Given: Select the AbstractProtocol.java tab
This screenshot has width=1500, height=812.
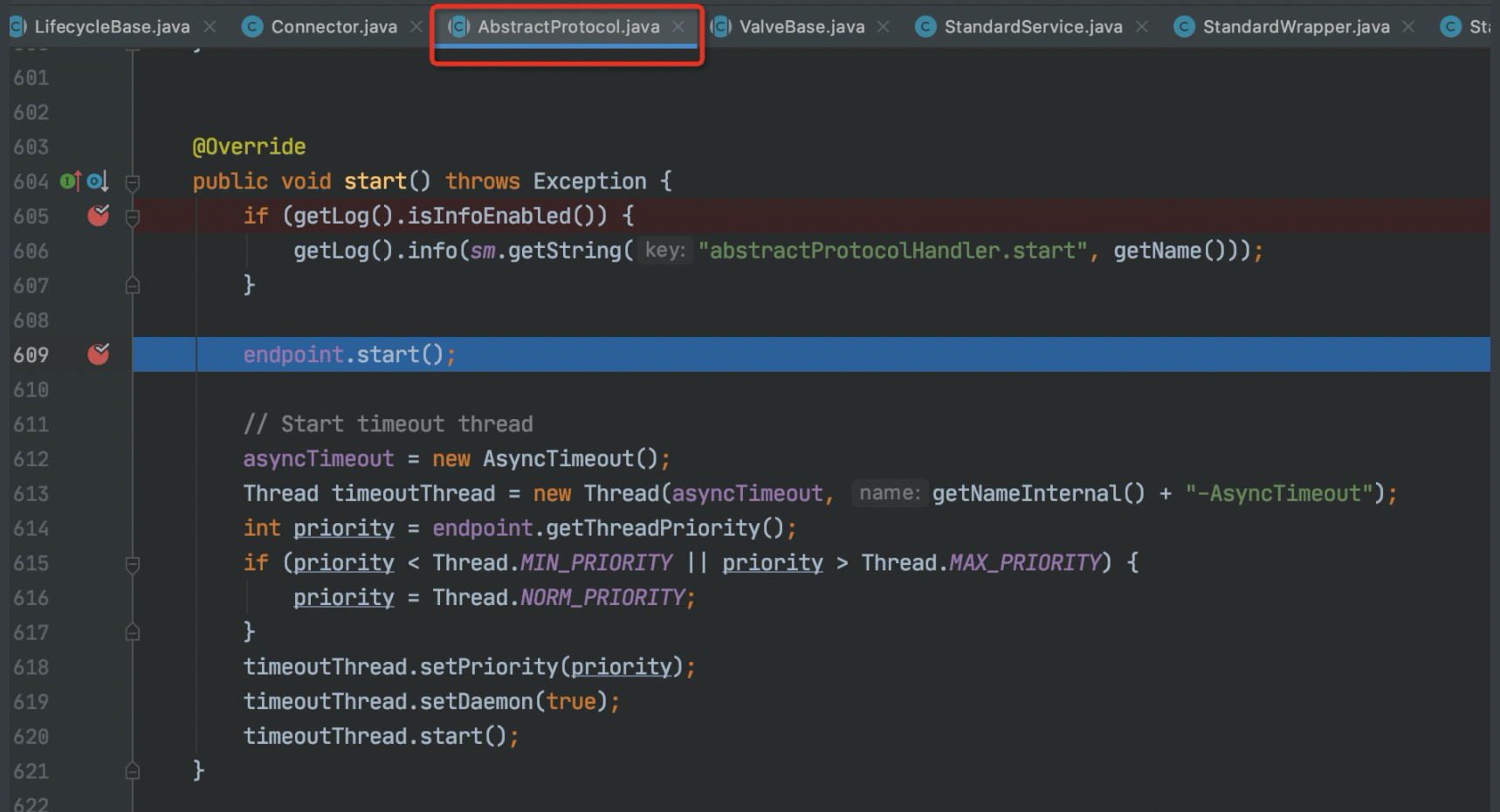Looking at the screenshot, I should (568, 27).
